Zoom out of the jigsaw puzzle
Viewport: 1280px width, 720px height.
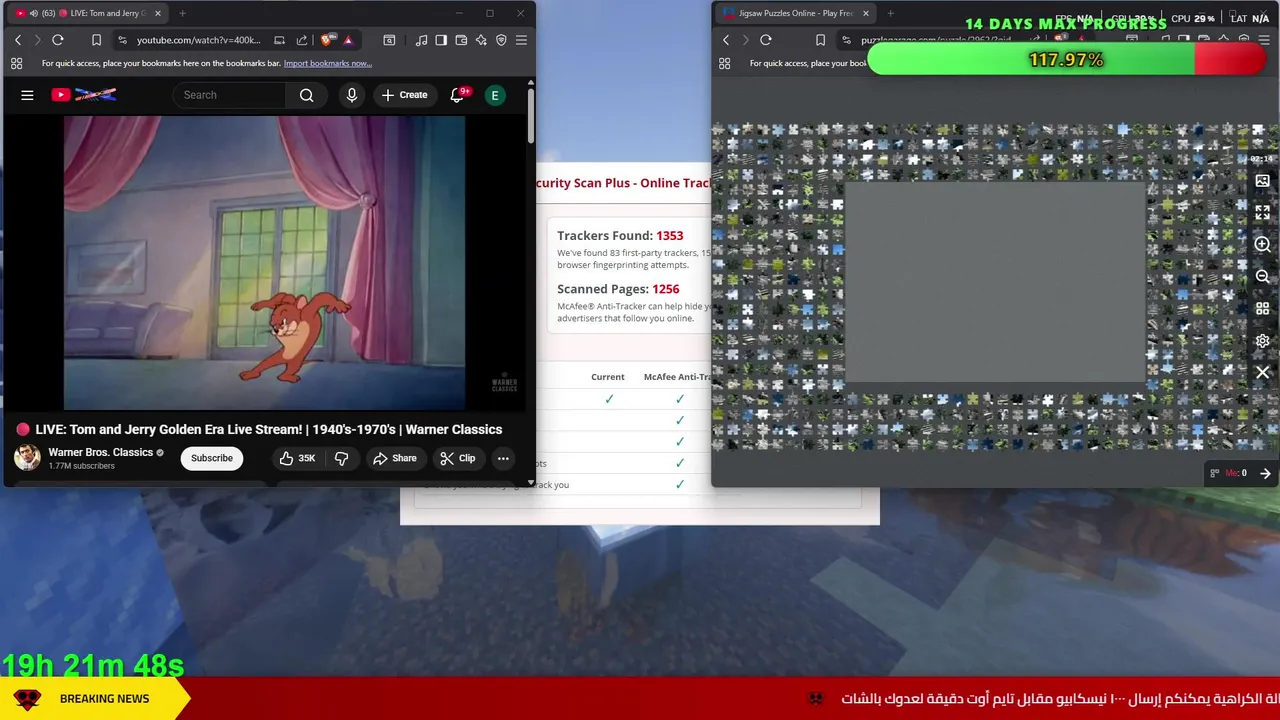(x=1262, y=277)
